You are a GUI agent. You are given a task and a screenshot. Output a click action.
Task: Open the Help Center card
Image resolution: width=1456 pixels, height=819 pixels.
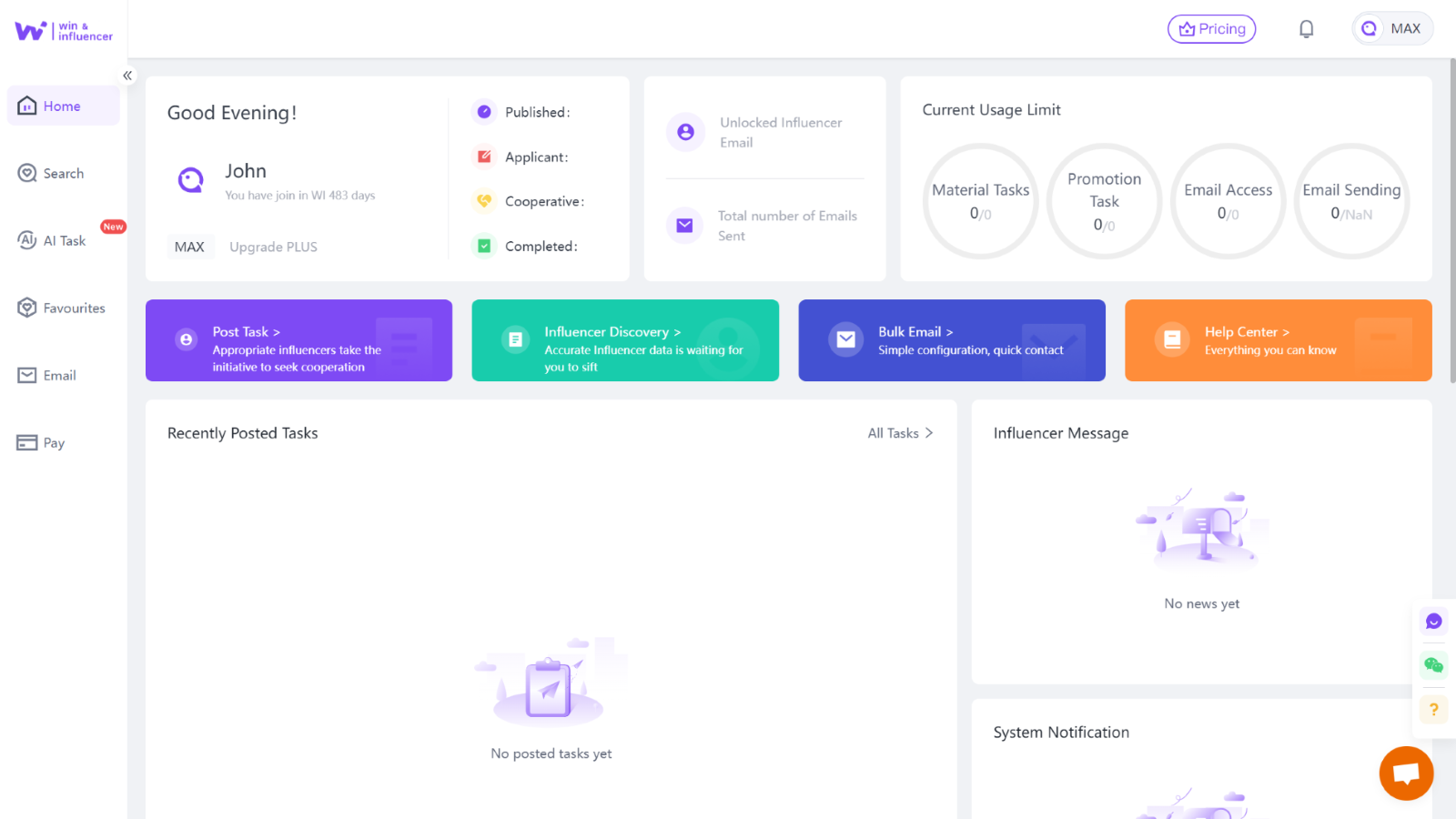(1278, 340)
